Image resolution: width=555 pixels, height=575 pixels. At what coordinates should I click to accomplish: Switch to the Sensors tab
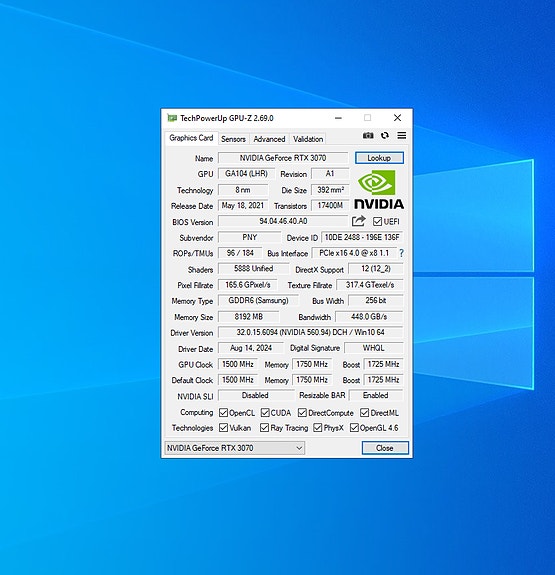click(x=233, y=139)
